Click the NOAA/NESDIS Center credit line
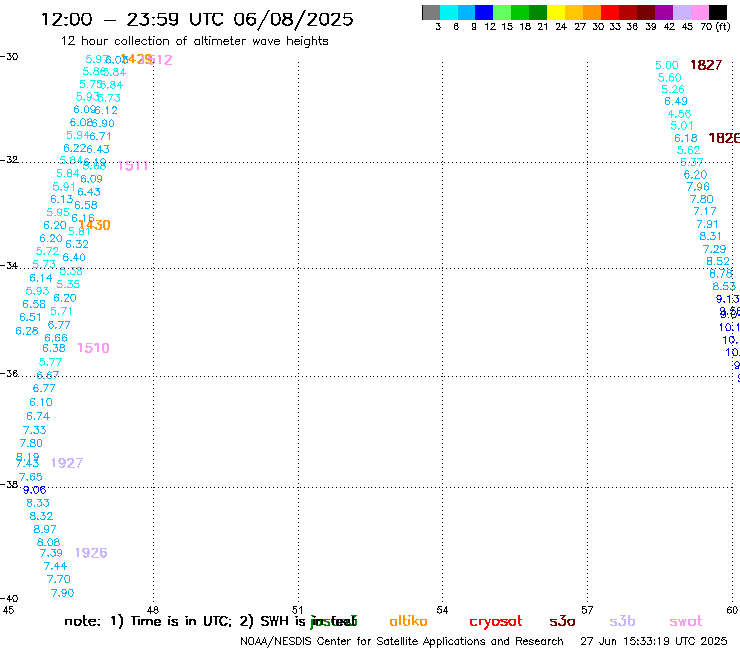 coord(402,641)
